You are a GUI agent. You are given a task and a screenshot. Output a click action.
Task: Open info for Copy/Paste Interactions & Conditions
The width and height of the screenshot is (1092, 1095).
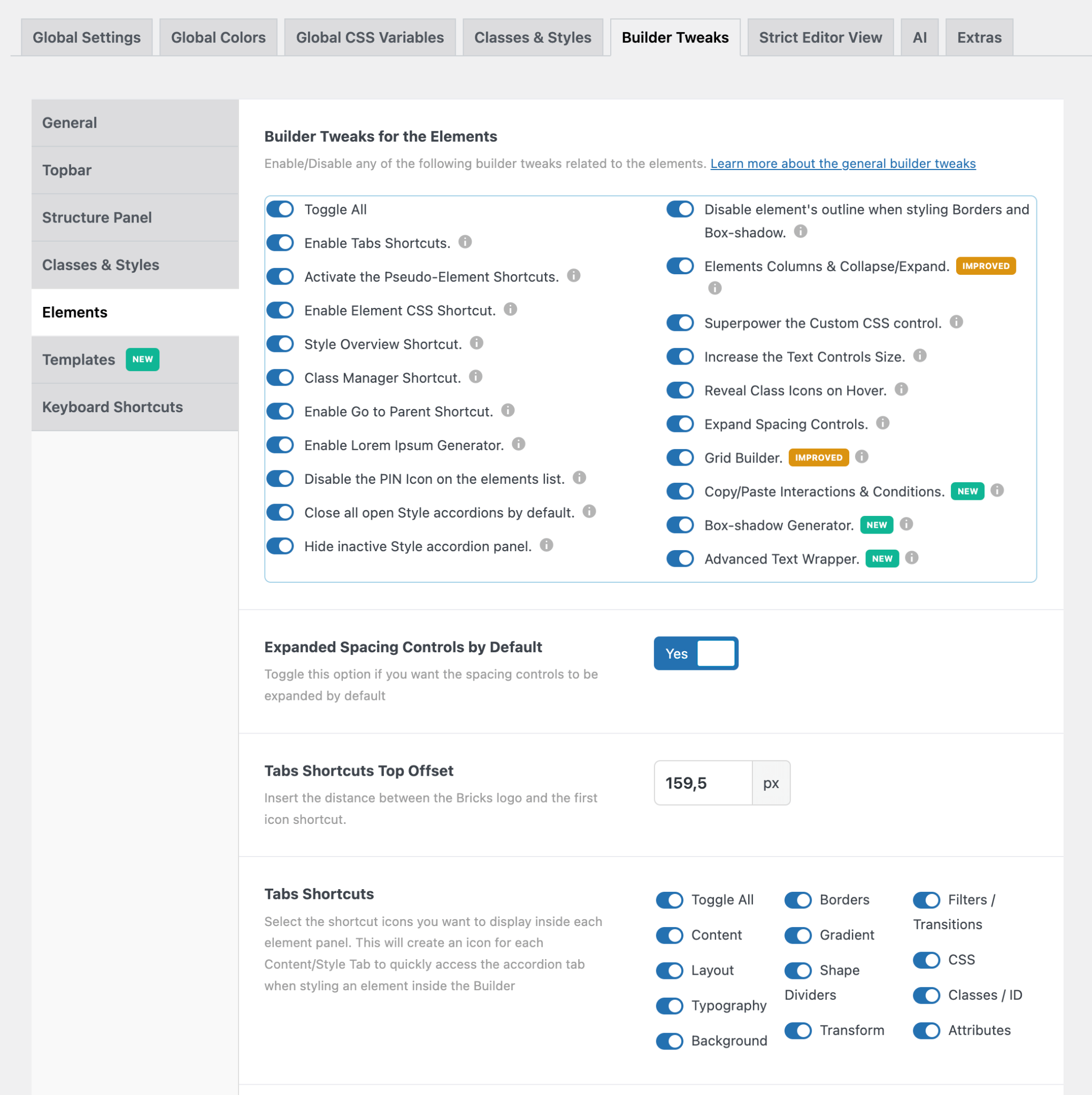click(x=997, y=491)
